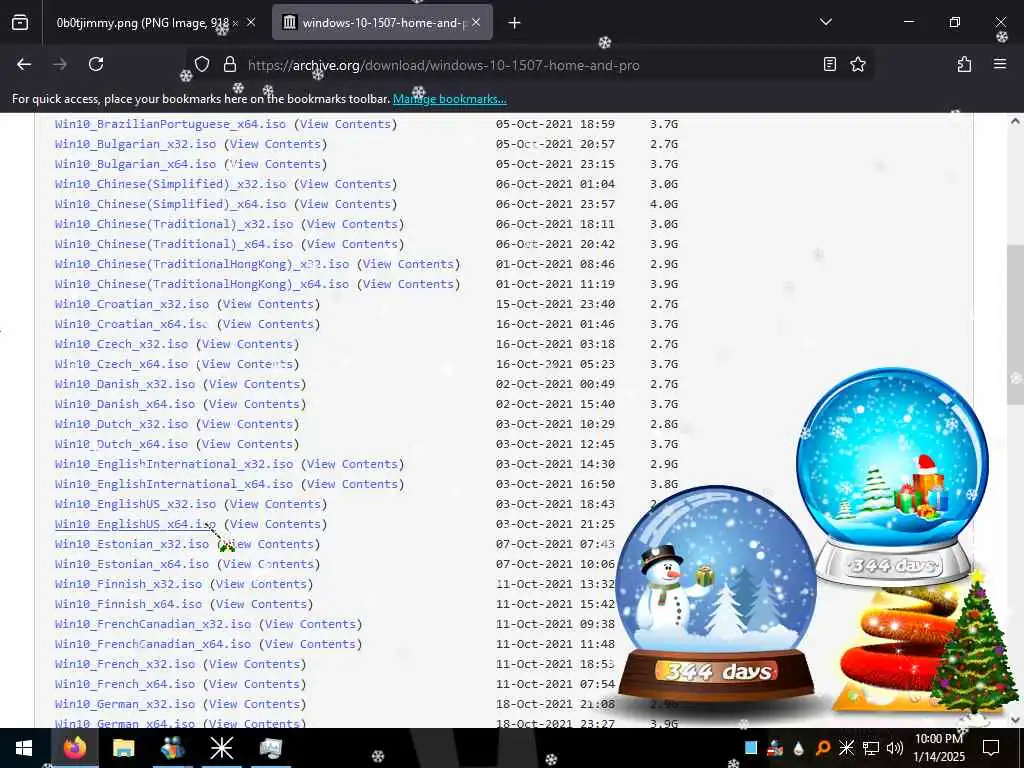
Task: Click snowflake system tray icon
Action: pyautogui.click(x=846, y=748)
